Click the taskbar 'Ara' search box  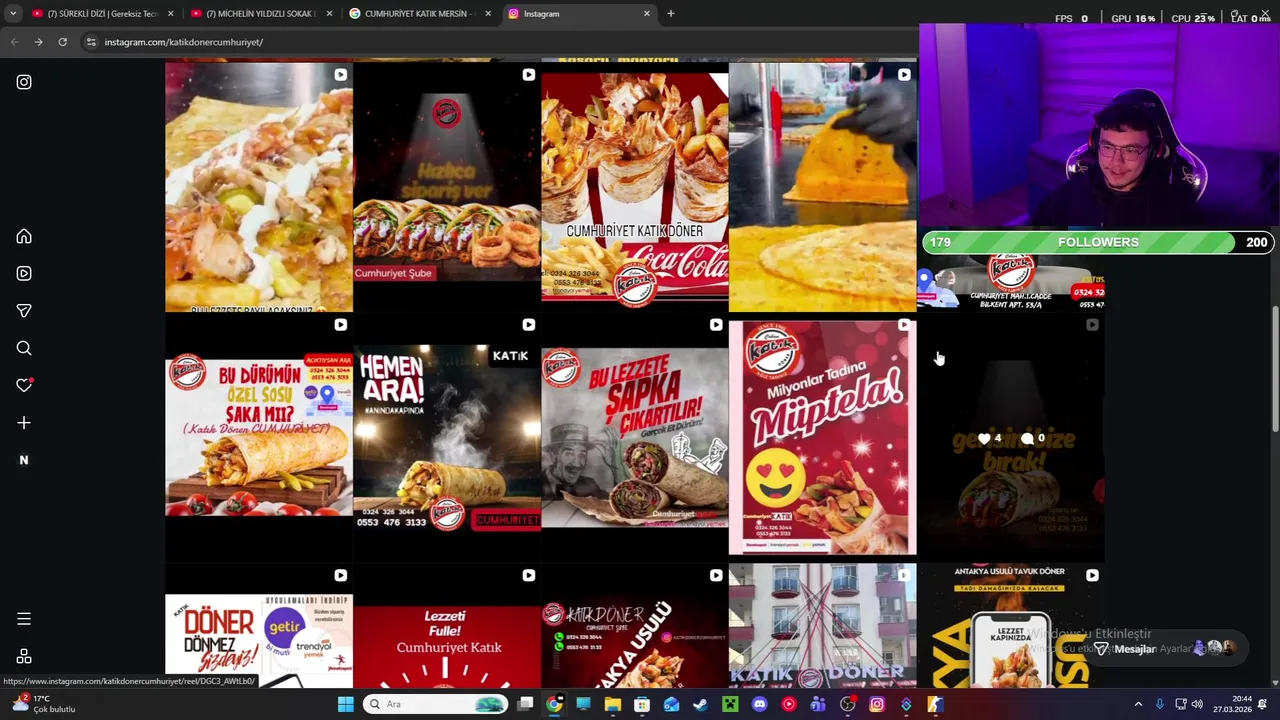435,704
